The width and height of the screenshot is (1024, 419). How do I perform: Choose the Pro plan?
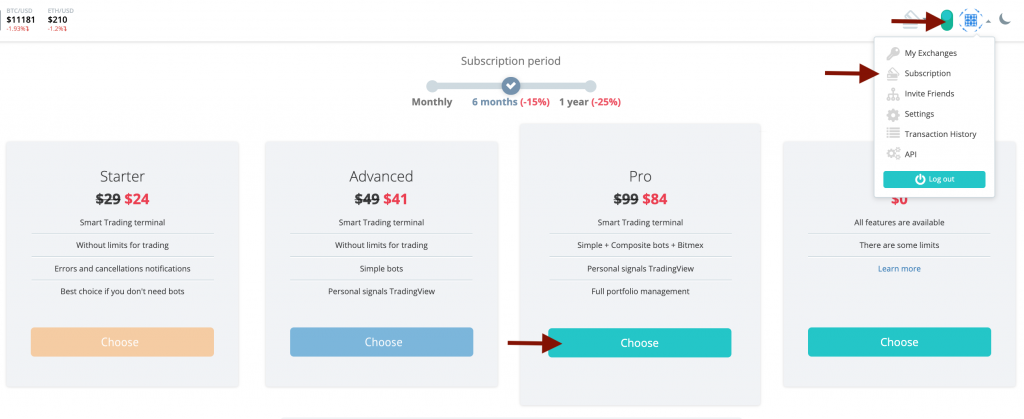coord(639,343)
